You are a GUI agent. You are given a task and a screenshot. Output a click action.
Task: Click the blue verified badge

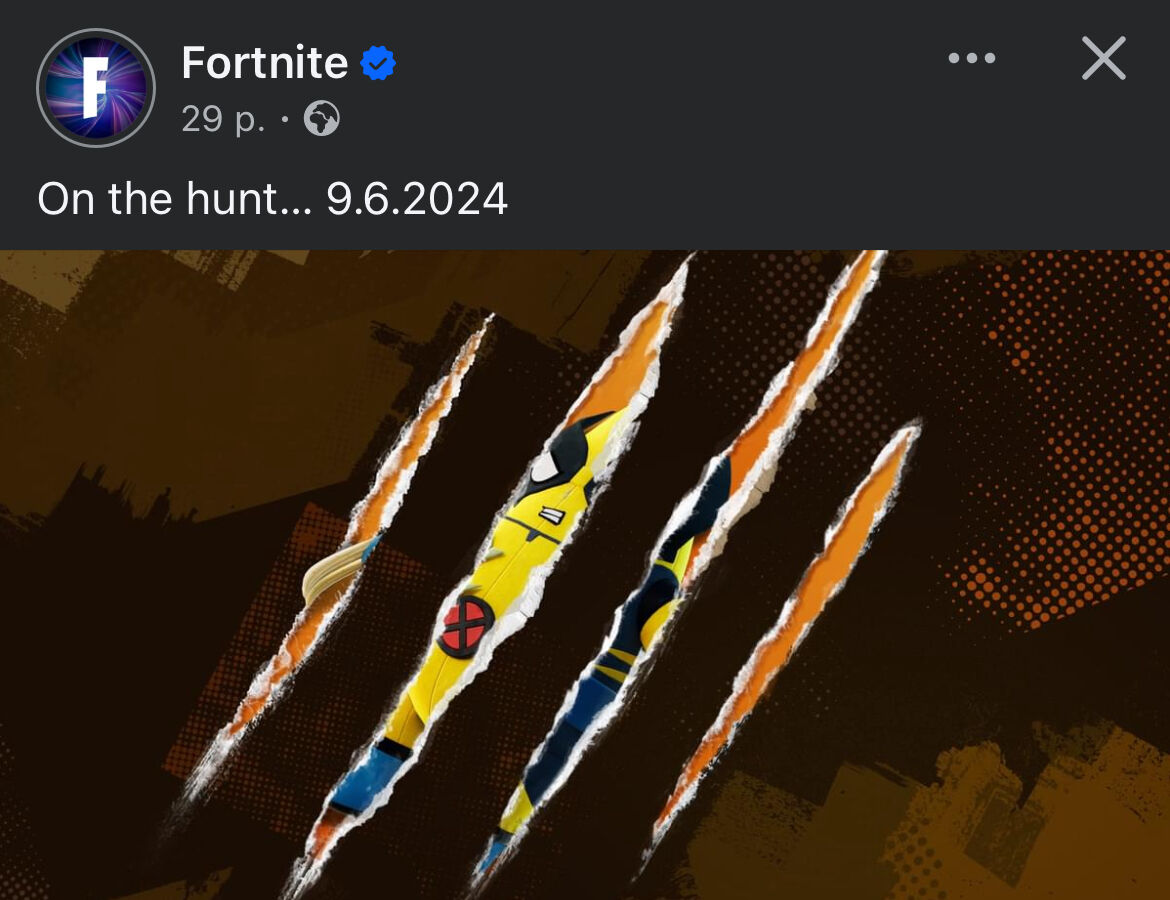(x=378, y=63)
